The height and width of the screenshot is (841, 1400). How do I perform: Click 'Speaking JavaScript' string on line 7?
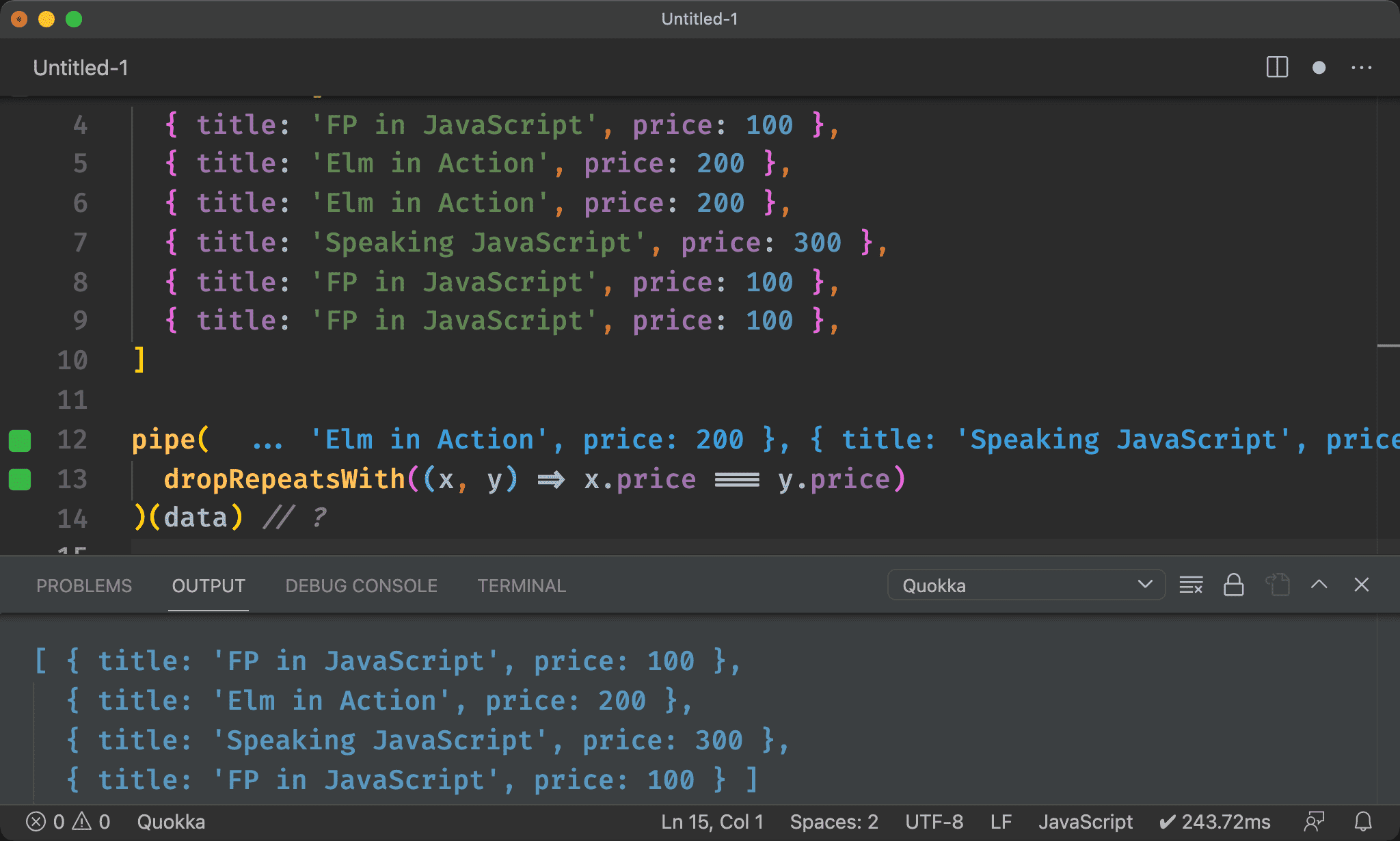478,243
